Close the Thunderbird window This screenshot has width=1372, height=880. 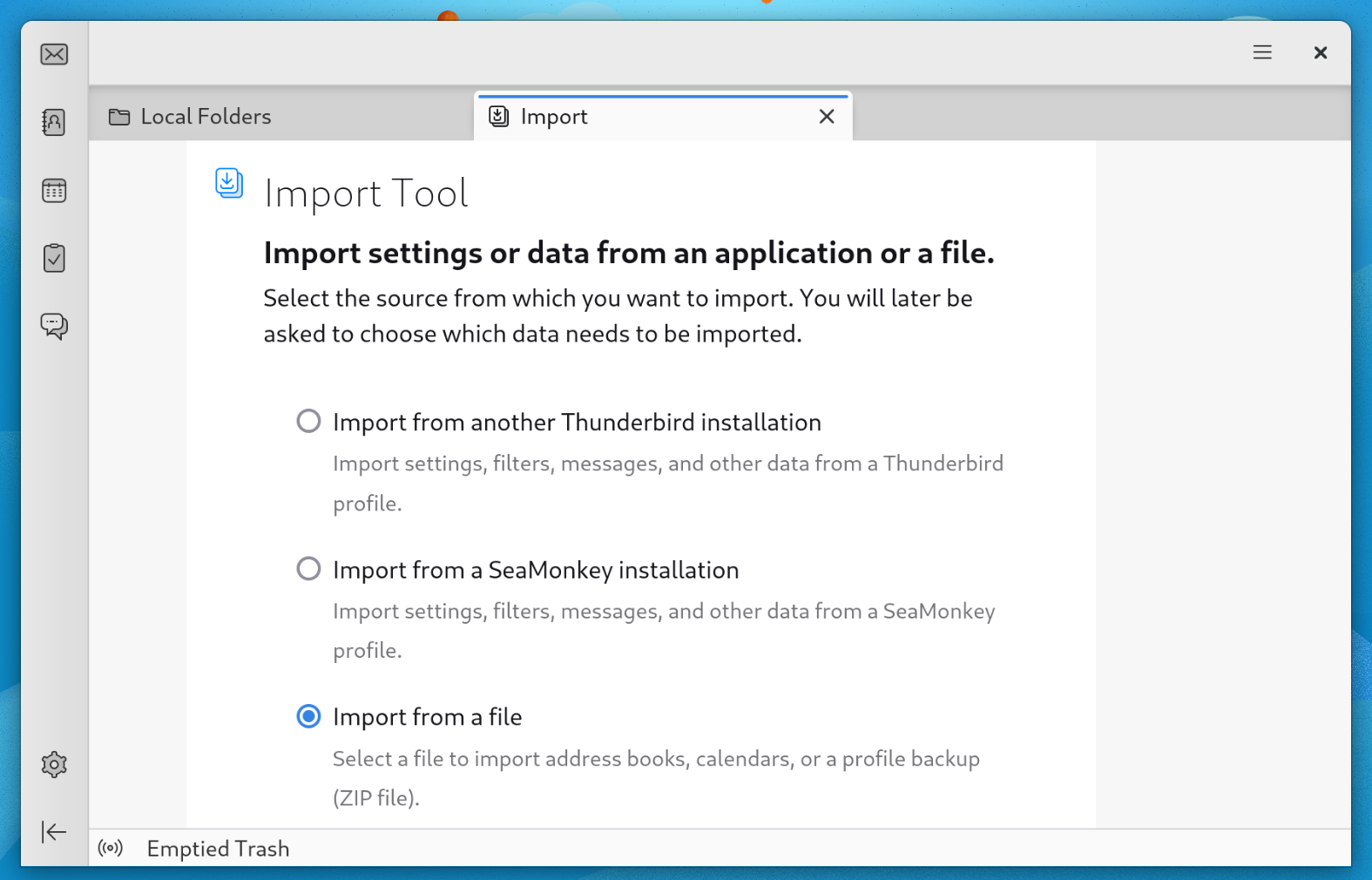(1321, 52)
